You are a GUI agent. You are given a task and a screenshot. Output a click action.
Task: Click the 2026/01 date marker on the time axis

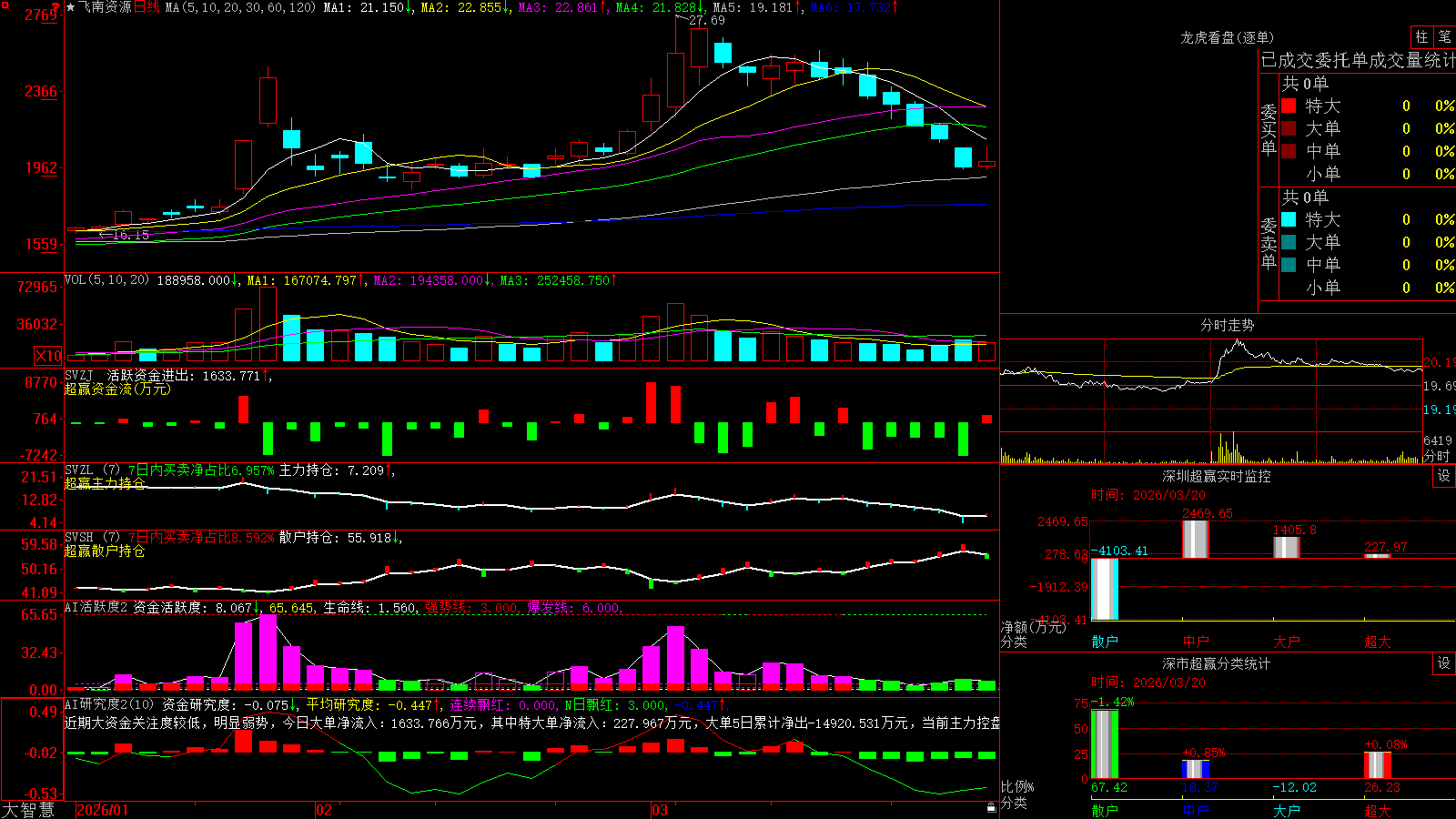[103, 810]
